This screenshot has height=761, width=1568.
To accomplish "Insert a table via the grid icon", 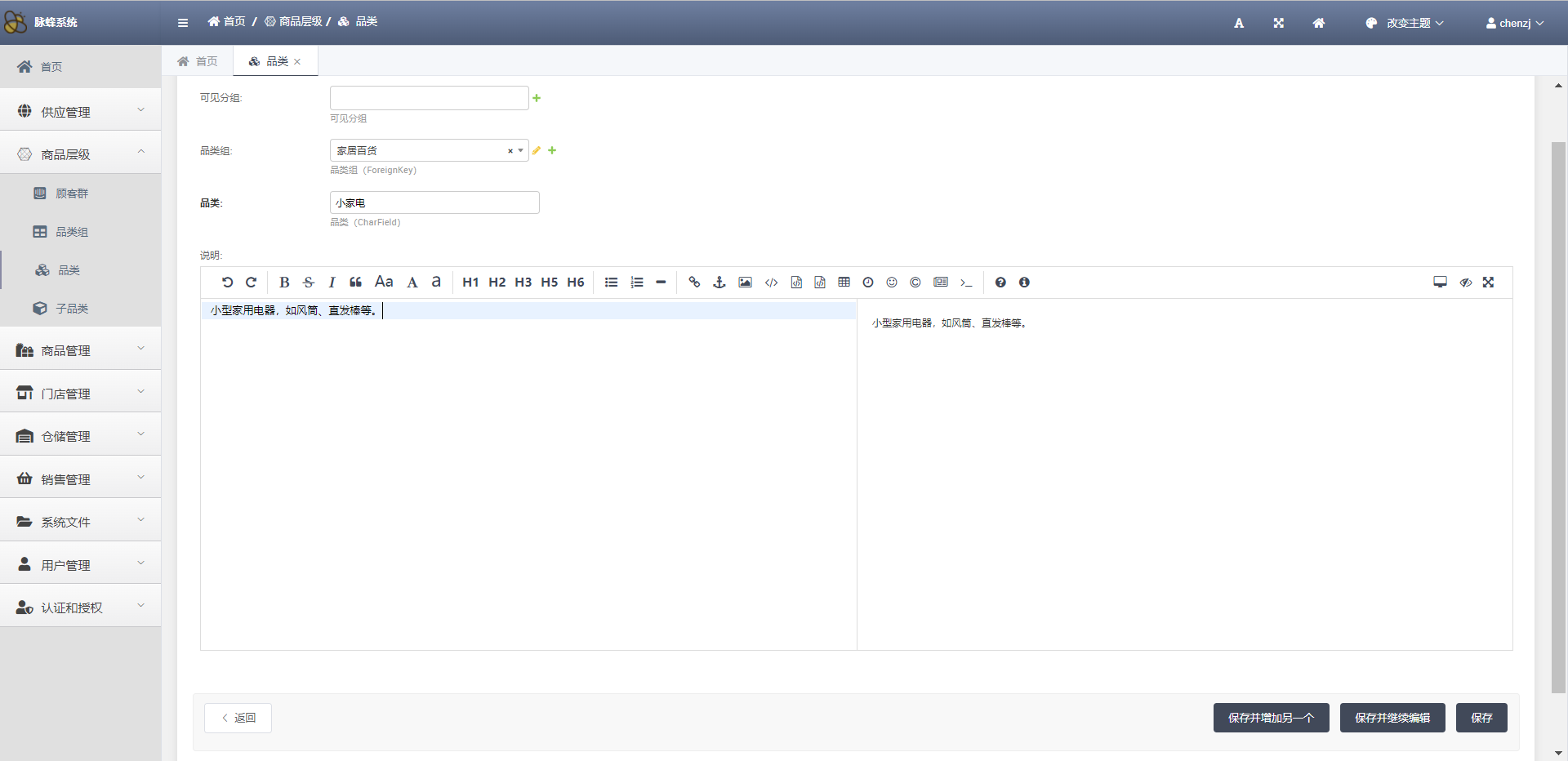I will coord(844,283).
